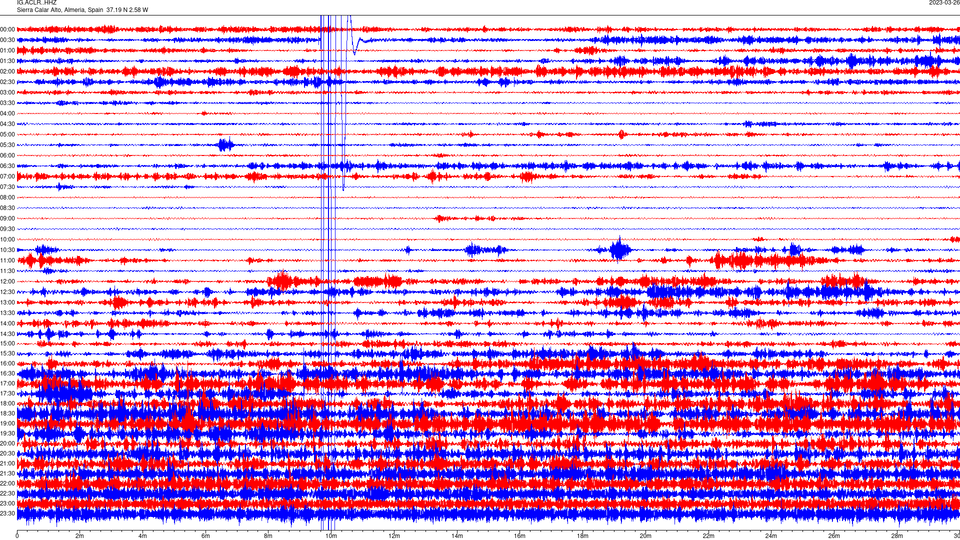Viewport: 960px width, 540px height.
Task: Pick the 05:30 trace label
Action: [7, 145]
